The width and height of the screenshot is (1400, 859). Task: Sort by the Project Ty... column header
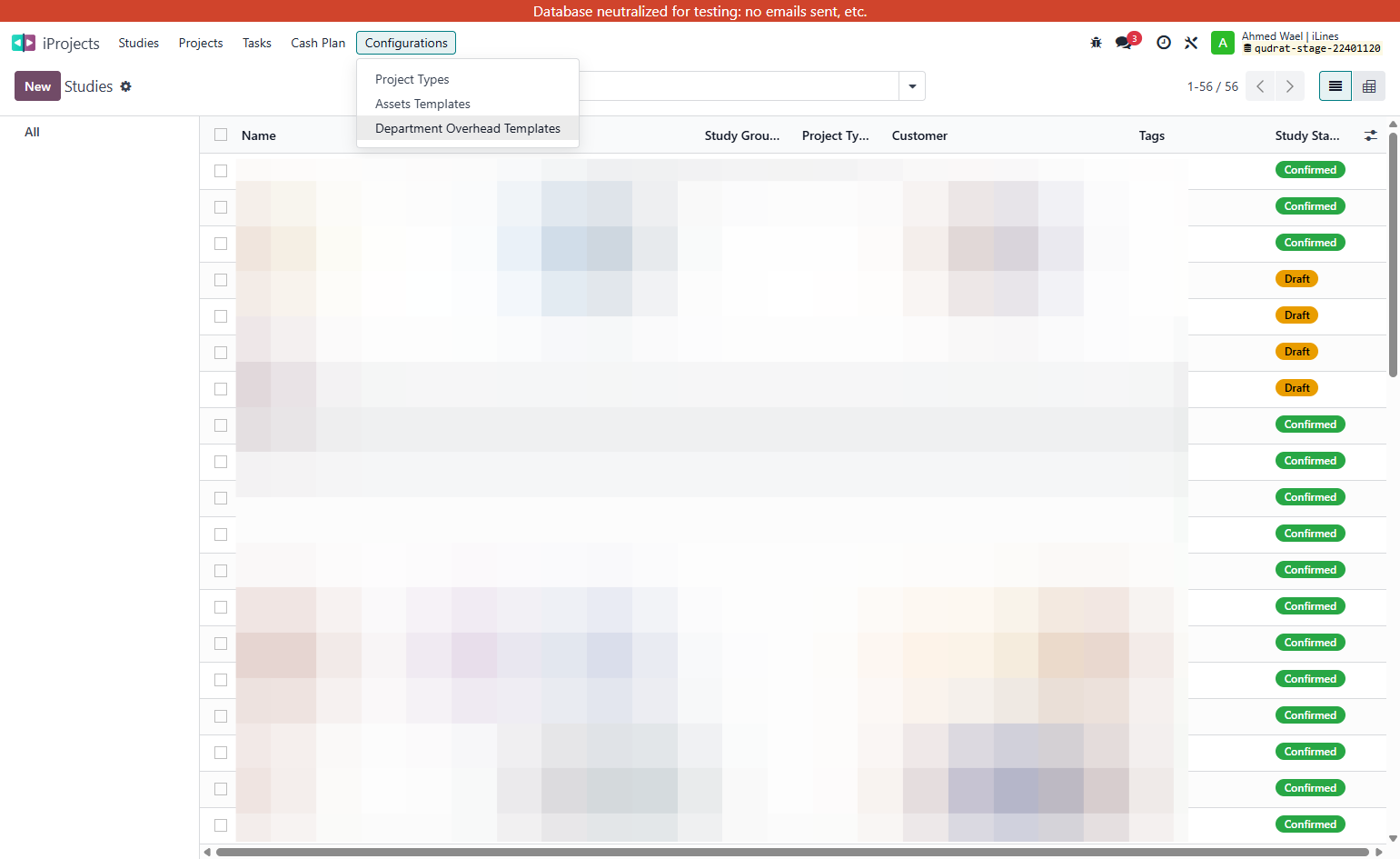point(835,135)
